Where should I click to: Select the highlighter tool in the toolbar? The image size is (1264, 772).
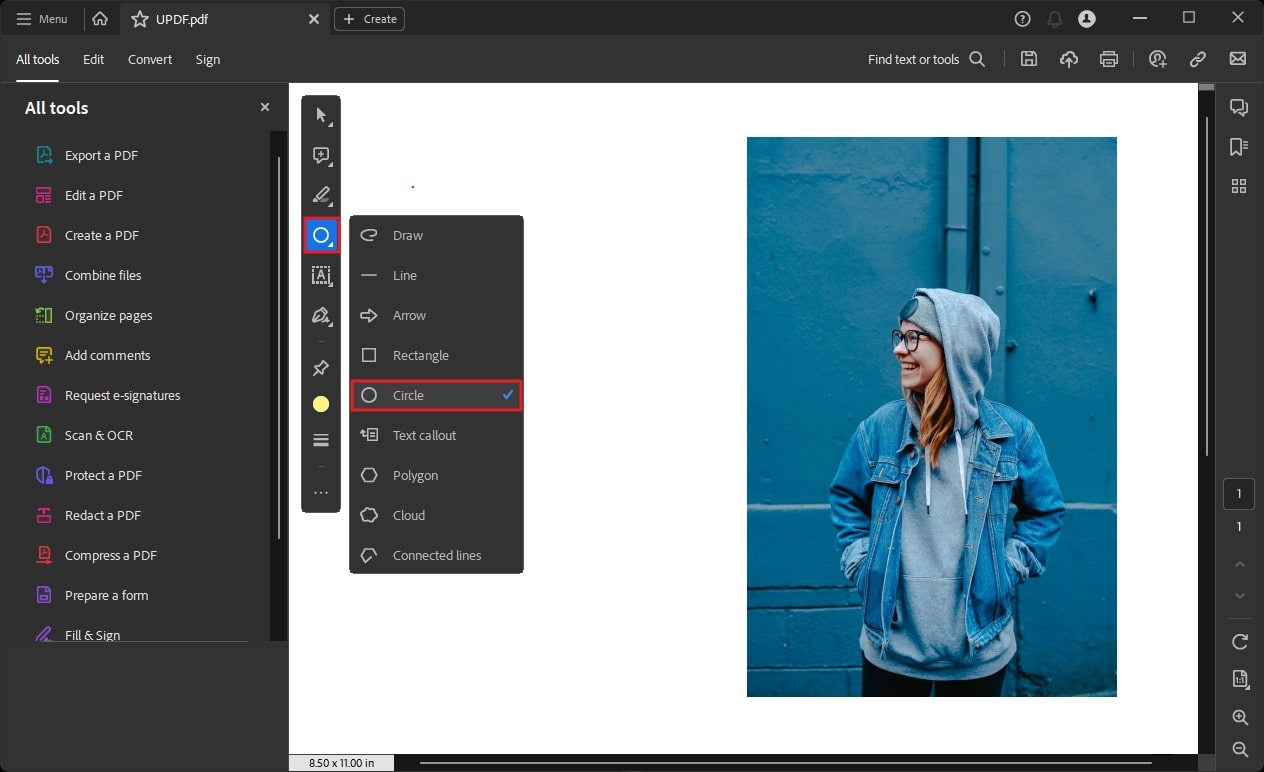point(321,195)
